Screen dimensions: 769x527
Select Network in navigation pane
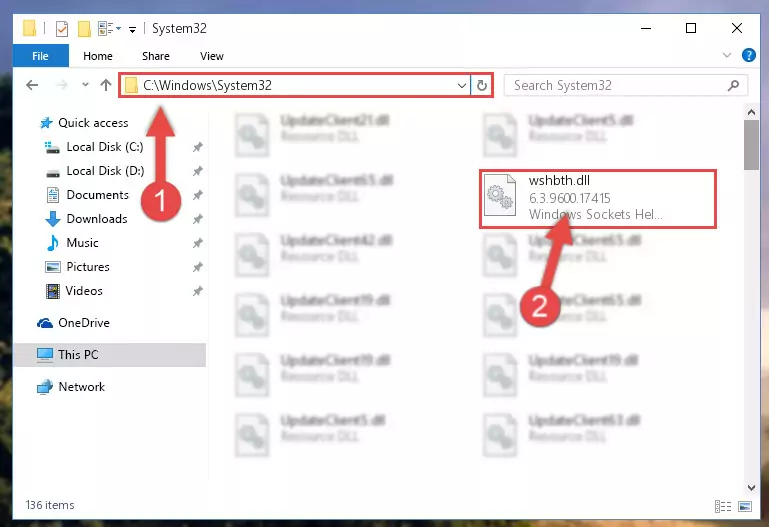[81, 387]
